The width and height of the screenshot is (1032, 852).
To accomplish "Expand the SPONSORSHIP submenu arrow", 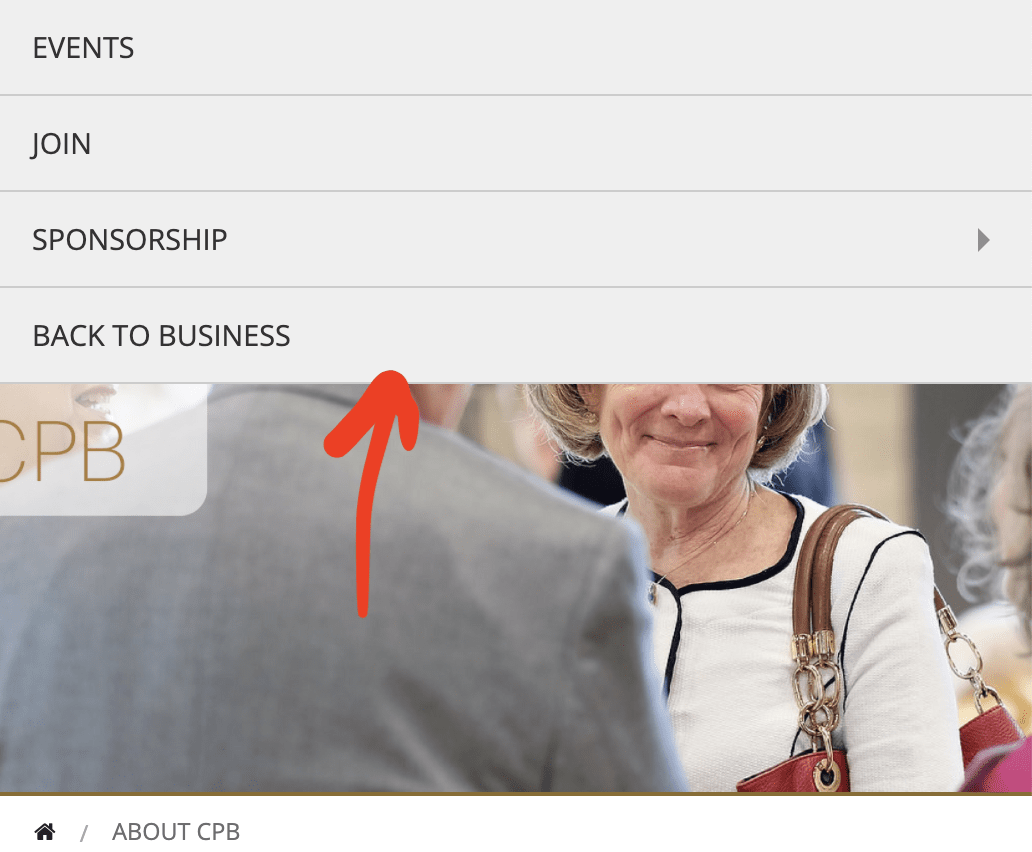I will point(983,240).
